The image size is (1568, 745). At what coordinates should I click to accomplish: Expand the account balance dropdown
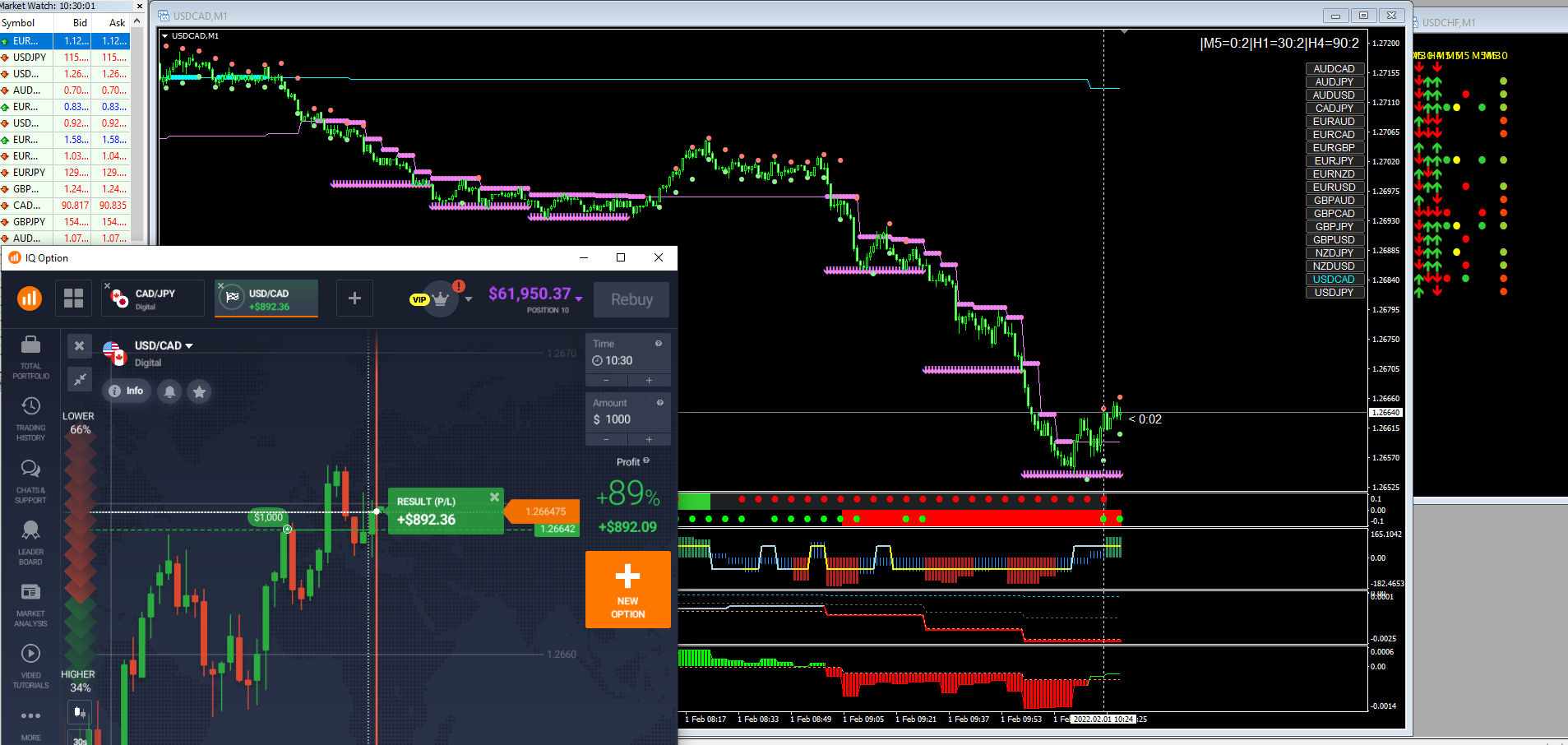[x=579, y=298]
